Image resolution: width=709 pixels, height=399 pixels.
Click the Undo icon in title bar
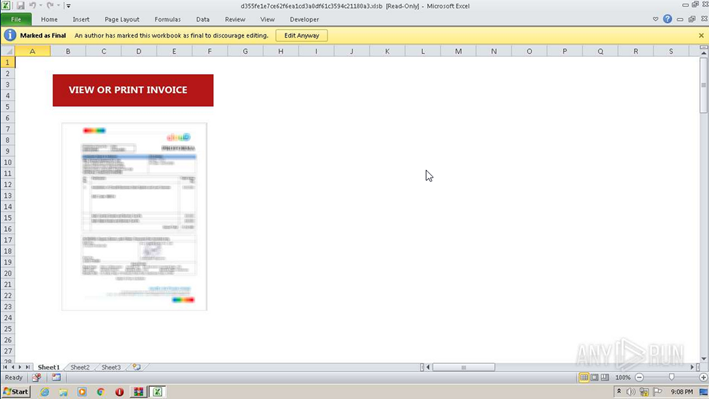click(33, 5)
